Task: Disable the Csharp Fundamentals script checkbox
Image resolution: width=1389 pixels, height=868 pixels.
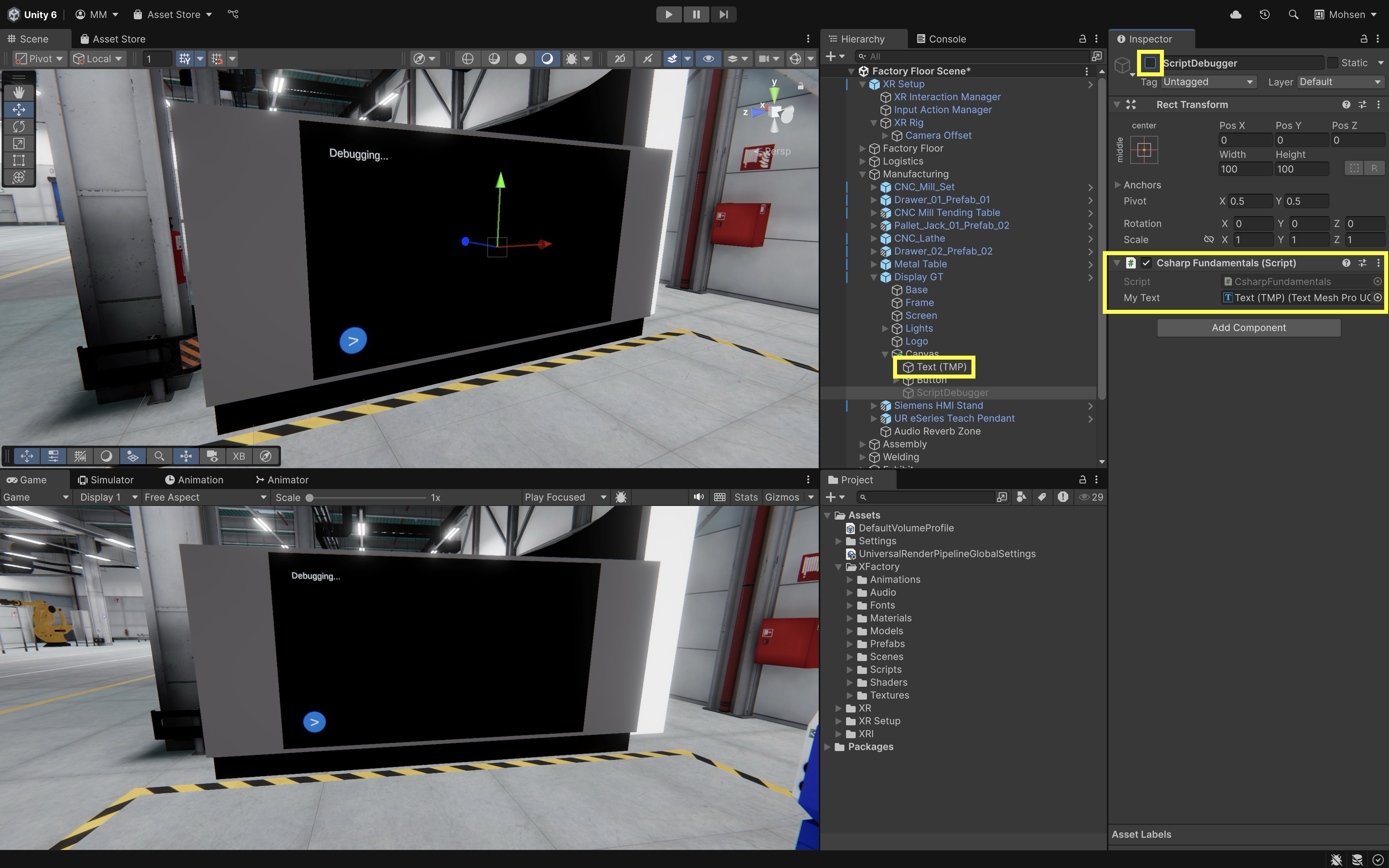Action: pyautogui.click(x=1146, y=263)
